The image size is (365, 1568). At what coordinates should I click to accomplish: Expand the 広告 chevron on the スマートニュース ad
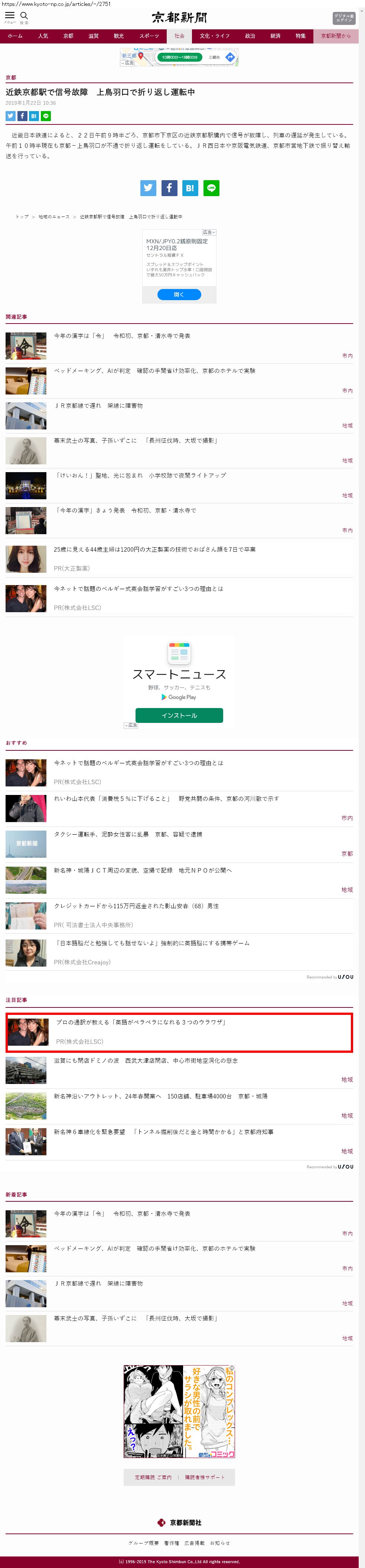[x=130, y=725]
